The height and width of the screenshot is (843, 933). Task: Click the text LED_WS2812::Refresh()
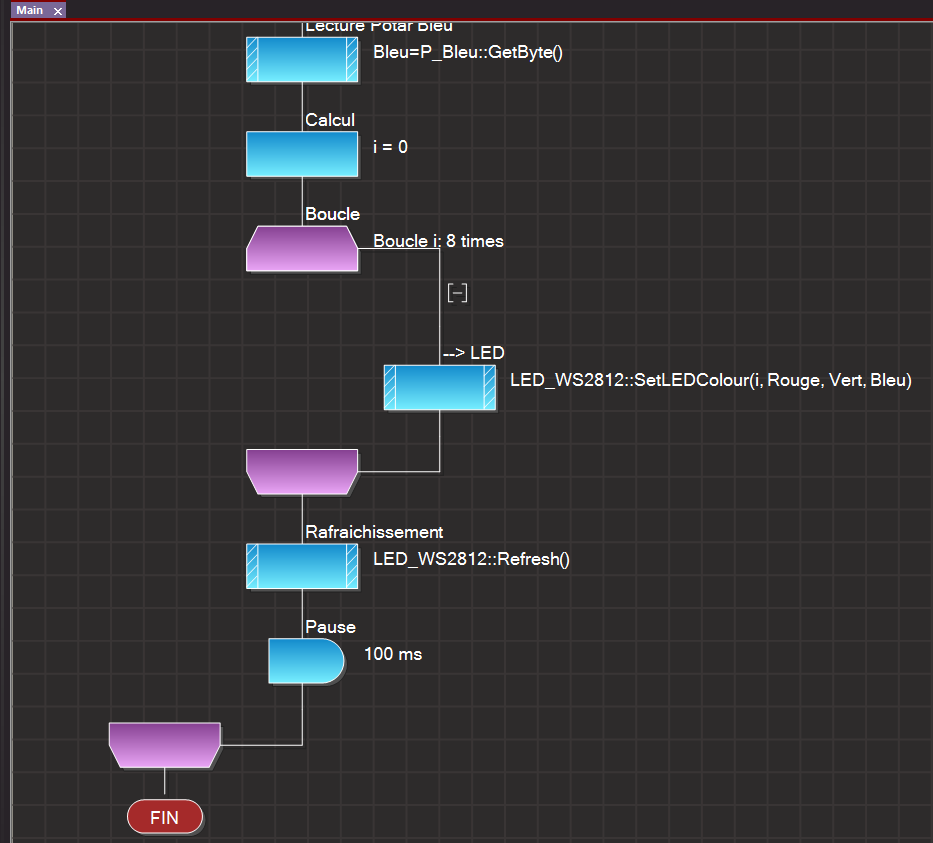tap(471, 559)
